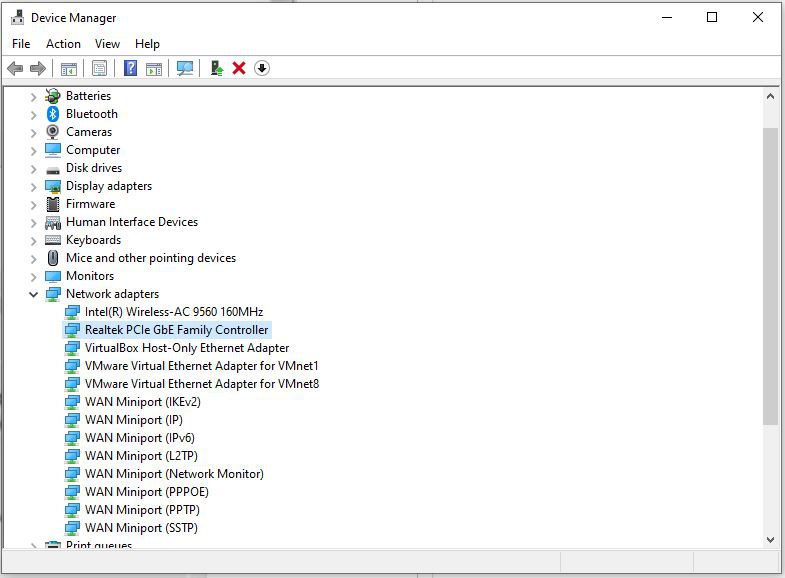Screen dimensions: 785x578
Task: Click the red X Uninstall device icon
Action: 239,68
